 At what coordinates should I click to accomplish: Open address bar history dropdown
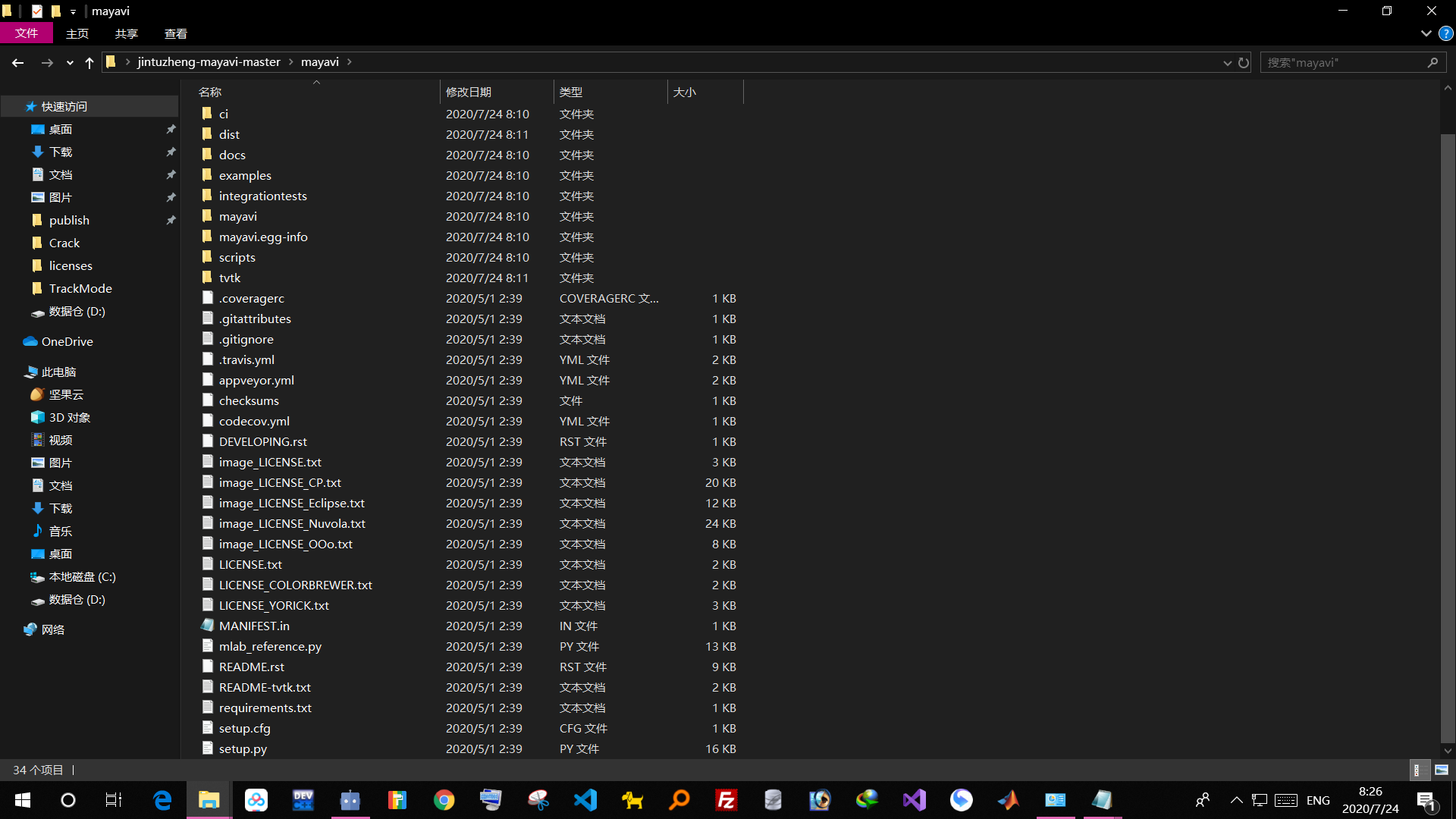pyautogui.click(x=1227, y=63)
